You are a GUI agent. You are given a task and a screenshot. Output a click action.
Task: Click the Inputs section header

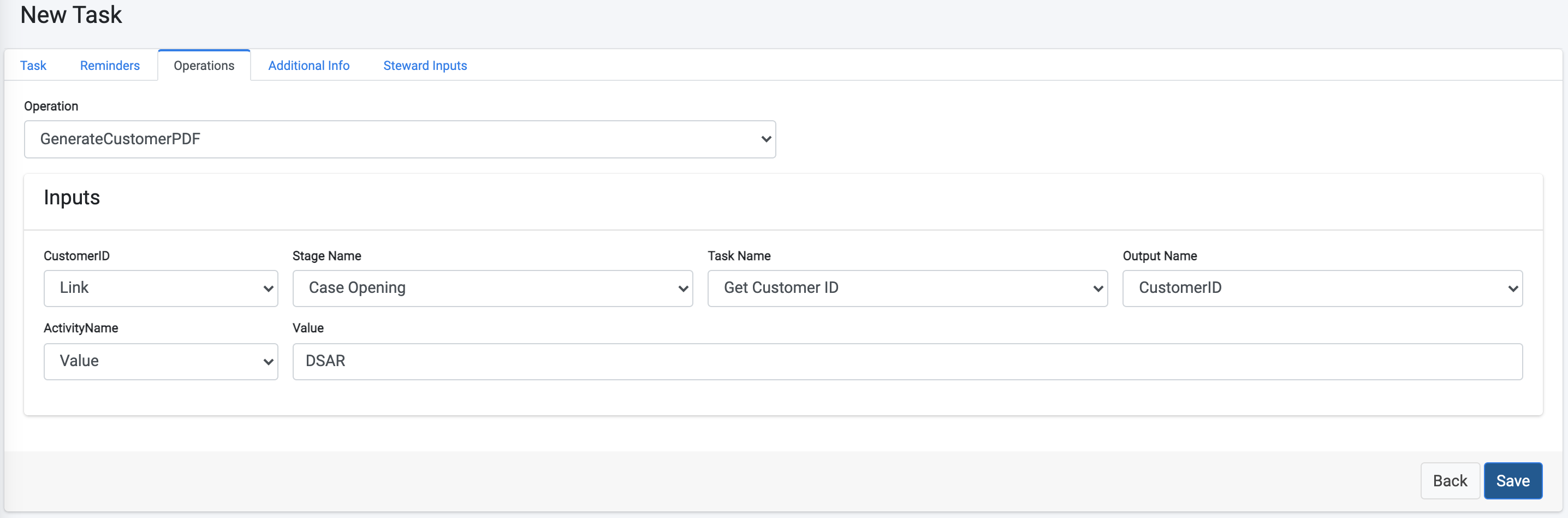point(72,197)
